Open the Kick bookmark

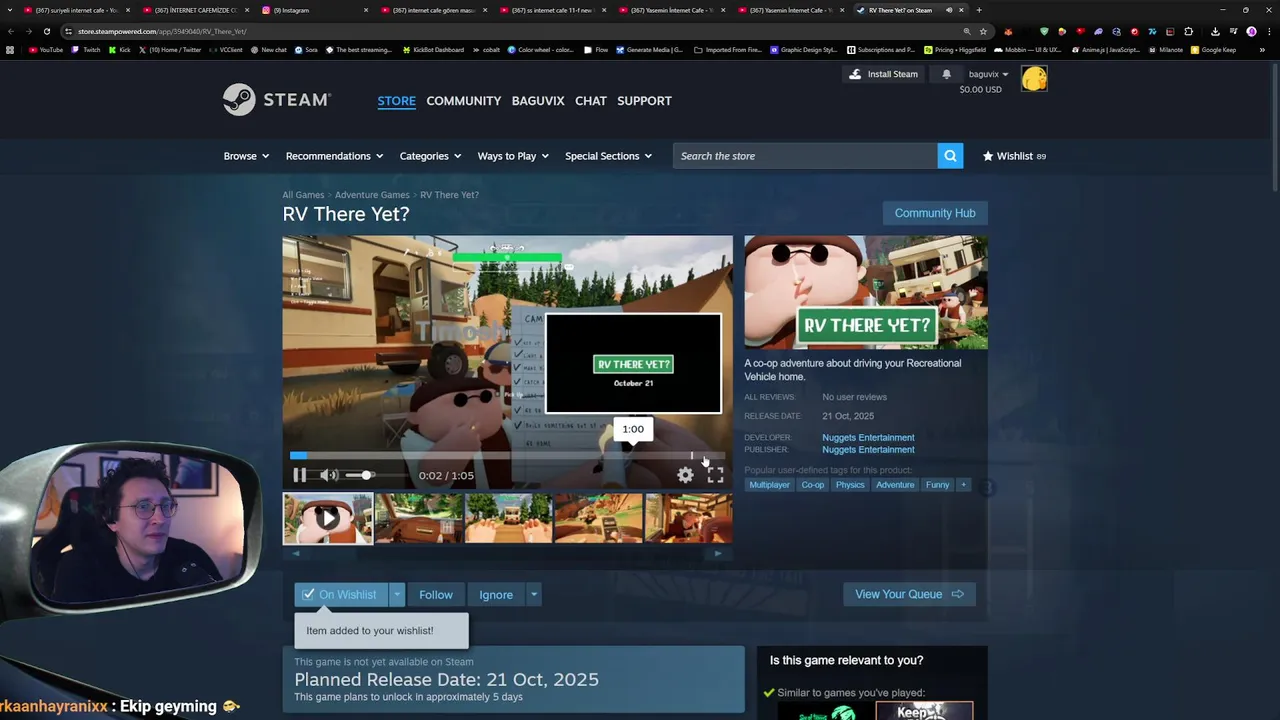click(x=119, y=49)
